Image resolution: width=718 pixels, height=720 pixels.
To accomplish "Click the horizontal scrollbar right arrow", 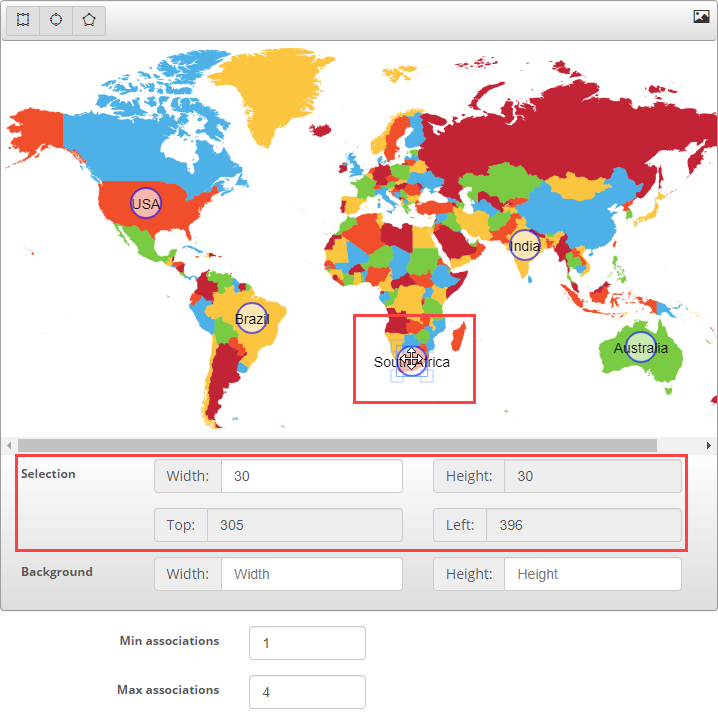I will pos(709,445).
